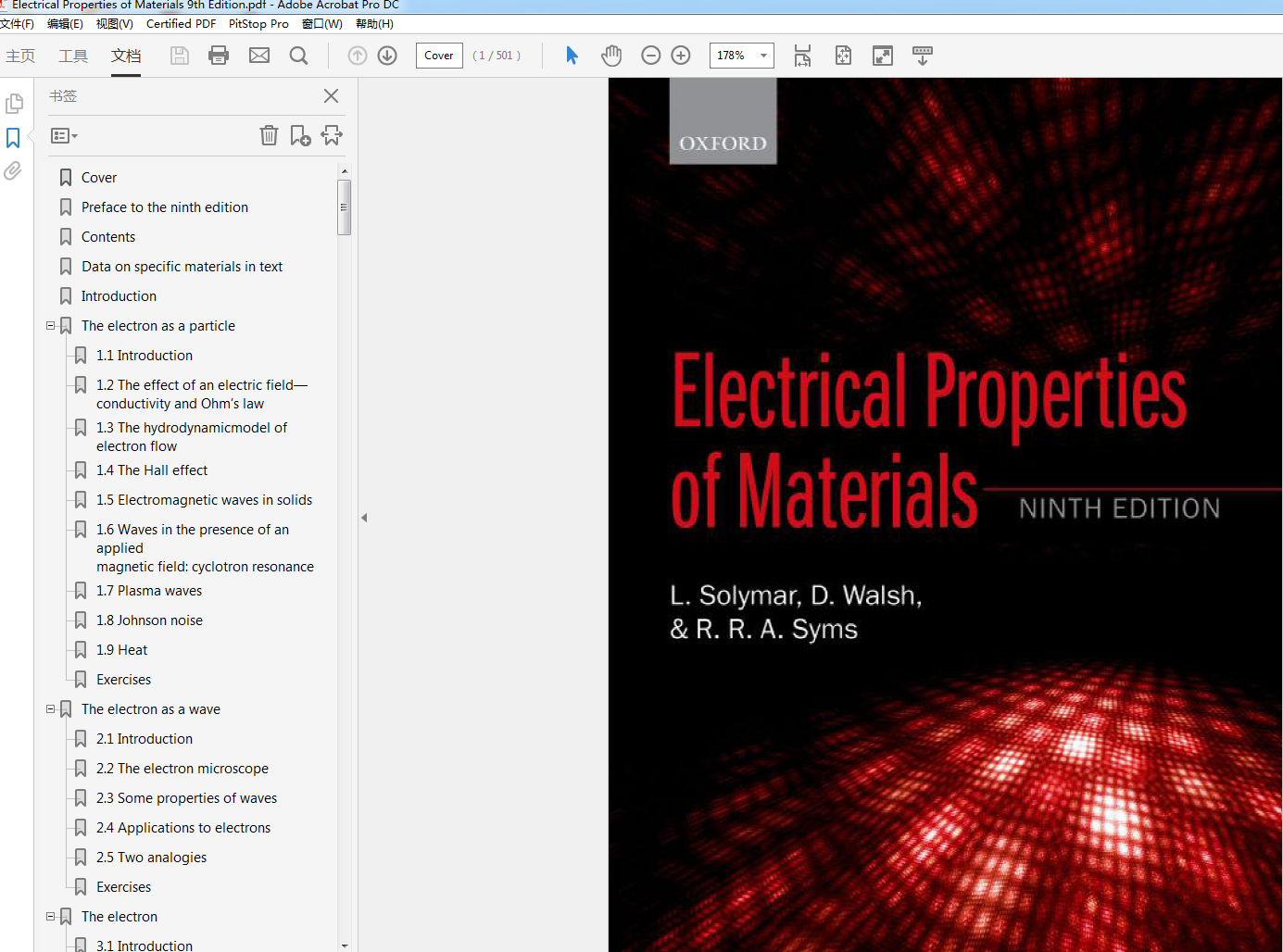Find the current bookmark icon
Screen dimensions: 1283x952
click(332, 135)
